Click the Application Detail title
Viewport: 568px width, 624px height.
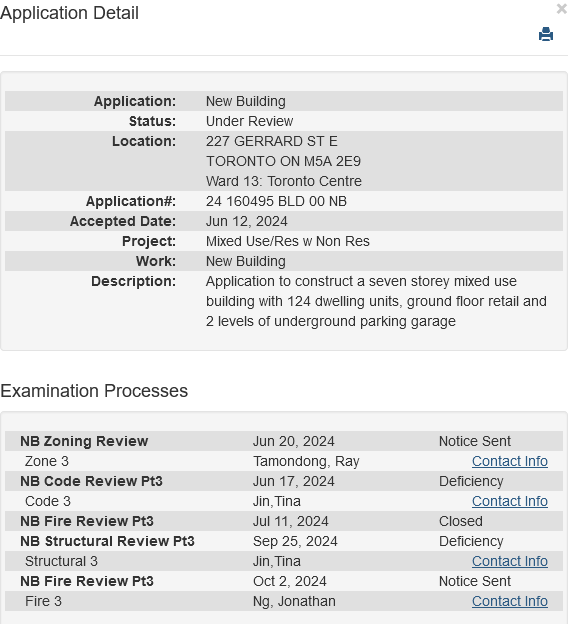[69, 13]
